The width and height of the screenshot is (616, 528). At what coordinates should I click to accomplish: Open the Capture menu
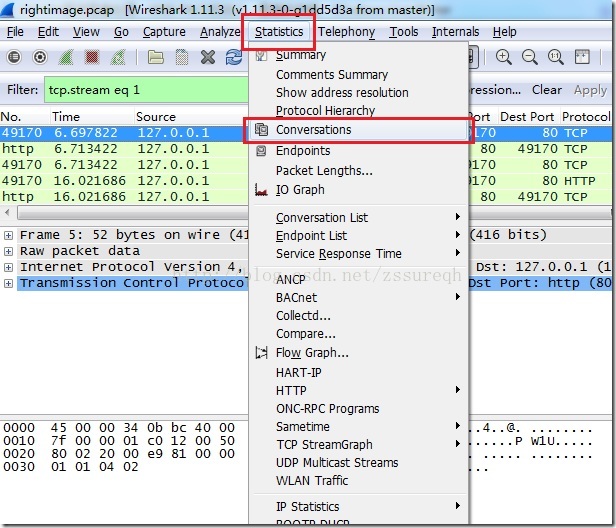coord(164,32)
